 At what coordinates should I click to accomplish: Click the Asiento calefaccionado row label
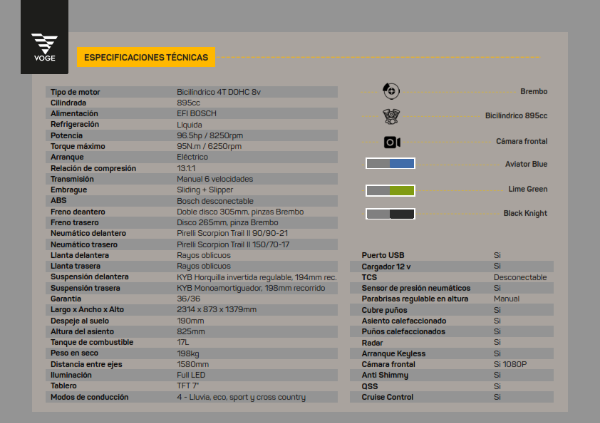(404, 321)
